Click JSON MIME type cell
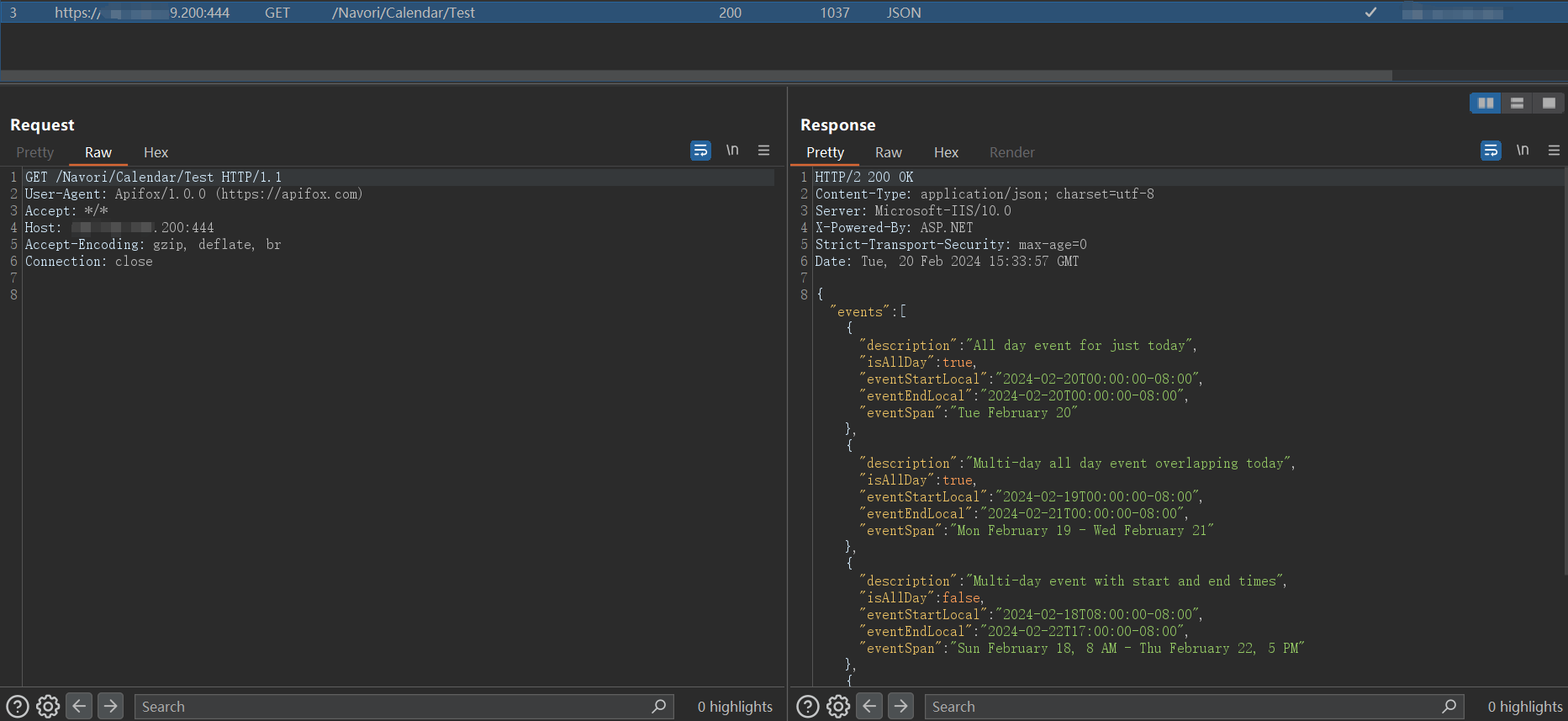This screenshot has width=1568, height=721. (x=904, y=13)
